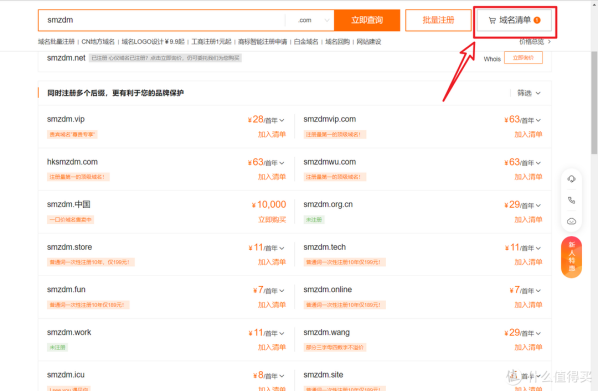
Task: Expand the price dropdown for smzdm.wang
Action: click(x=538, y=334)
